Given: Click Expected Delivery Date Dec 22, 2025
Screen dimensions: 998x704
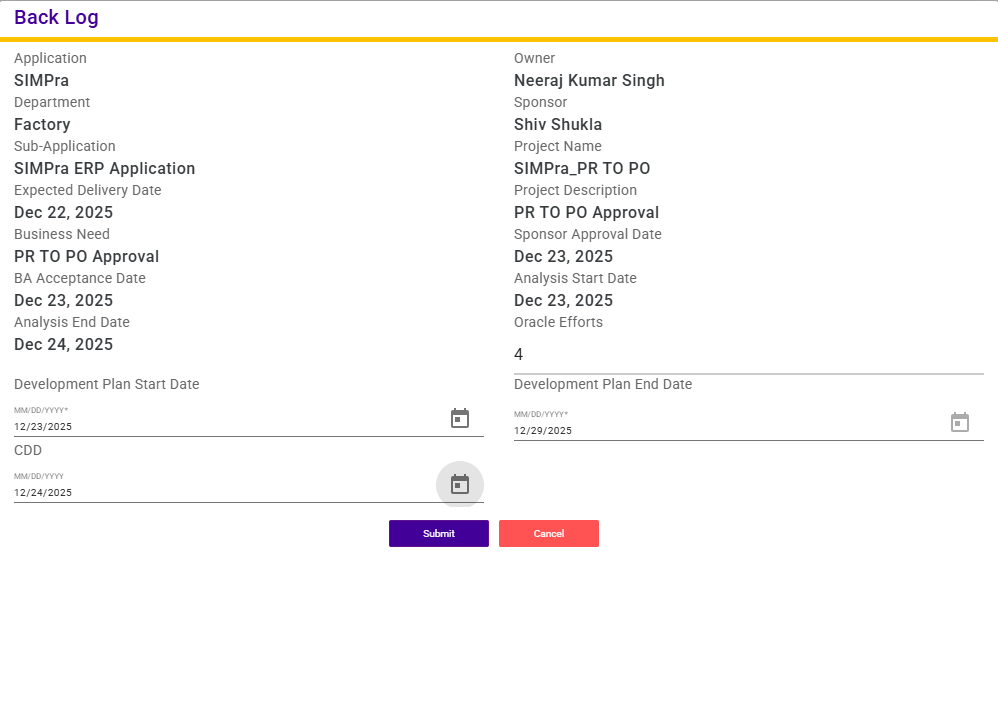Looking at the screenshot, I should (x=63, y=213).
